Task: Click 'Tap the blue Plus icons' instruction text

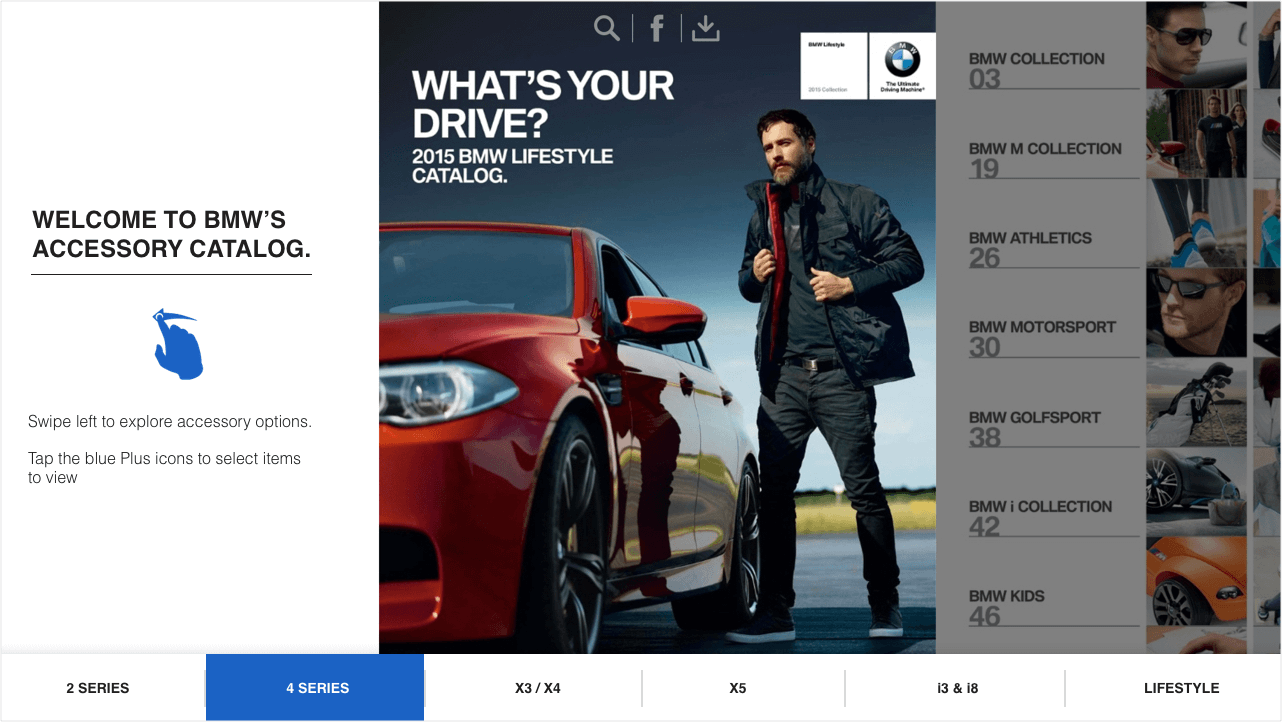Action: [x=164, y=468]
